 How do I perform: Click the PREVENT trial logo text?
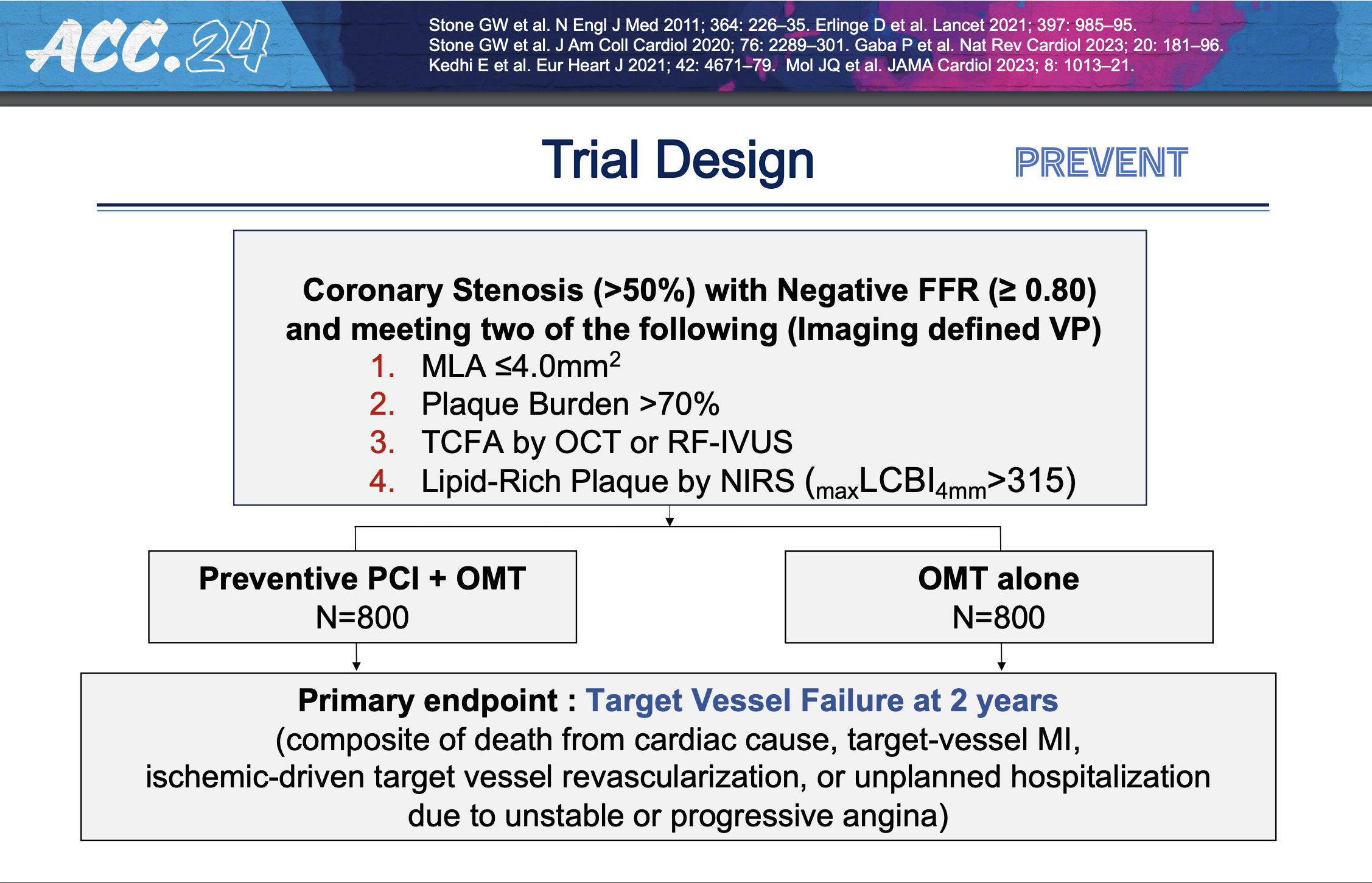coord(1101,163)
